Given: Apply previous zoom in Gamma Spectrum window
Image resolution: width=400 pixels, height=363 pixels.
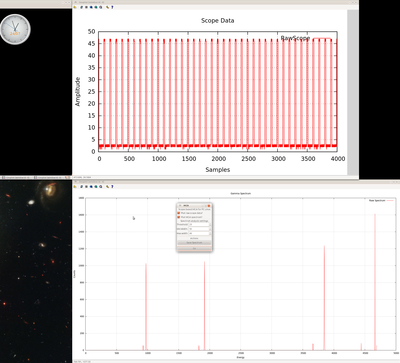Looking at the screenshot, I should click(91, 186).
